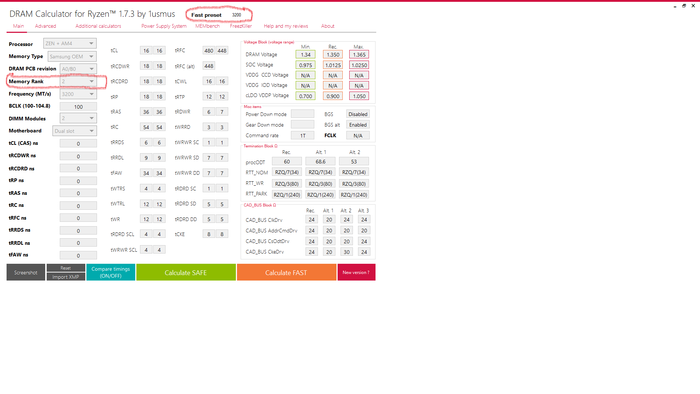Open the Memory Rank dropdown

click(x=78, y=81)
